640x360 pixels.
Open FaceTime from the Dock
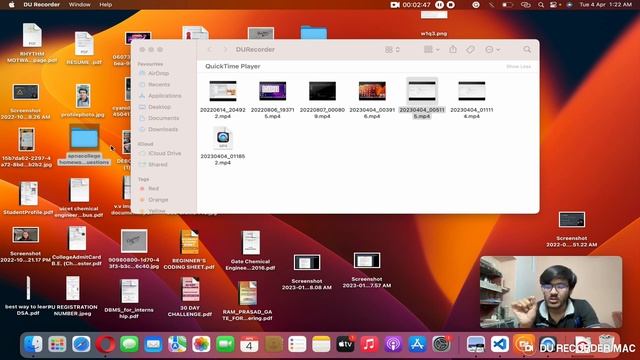225,344
